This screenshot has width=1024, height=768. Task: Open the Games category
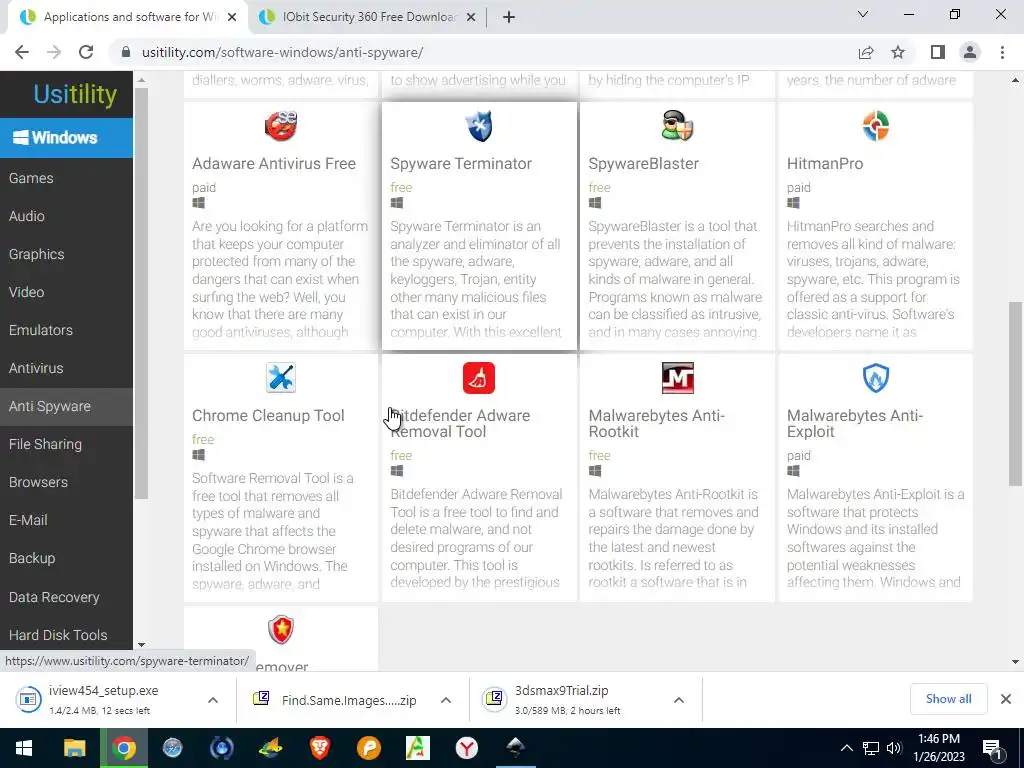pyautogui.click(x=31, y=178)
